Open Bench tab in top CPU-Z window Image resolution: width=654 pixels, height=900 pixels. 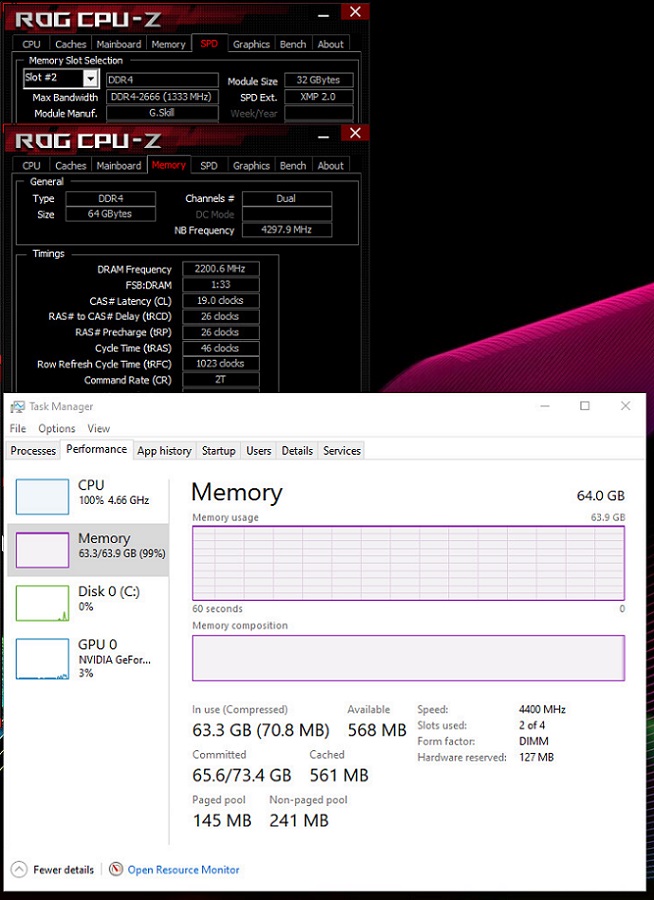point(293,44)
